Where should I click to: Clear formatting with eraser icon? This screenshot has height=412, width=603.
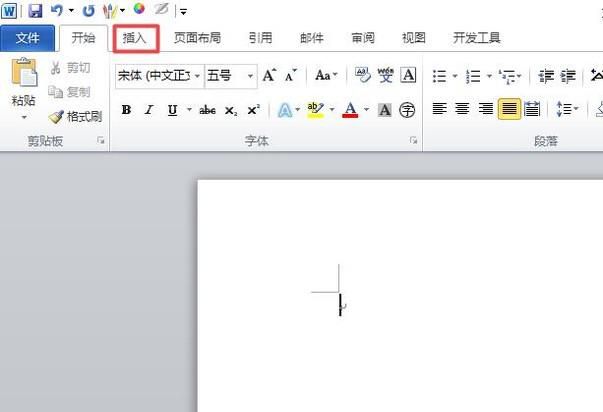(363, 75)
